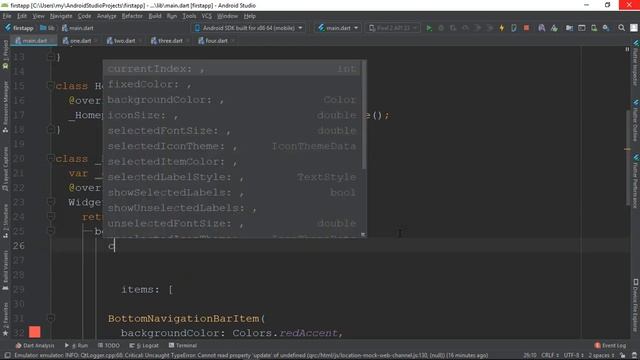Choose selectedFontSize autocomplete suggestion
The image size is (640, 360).
[232, 131]
